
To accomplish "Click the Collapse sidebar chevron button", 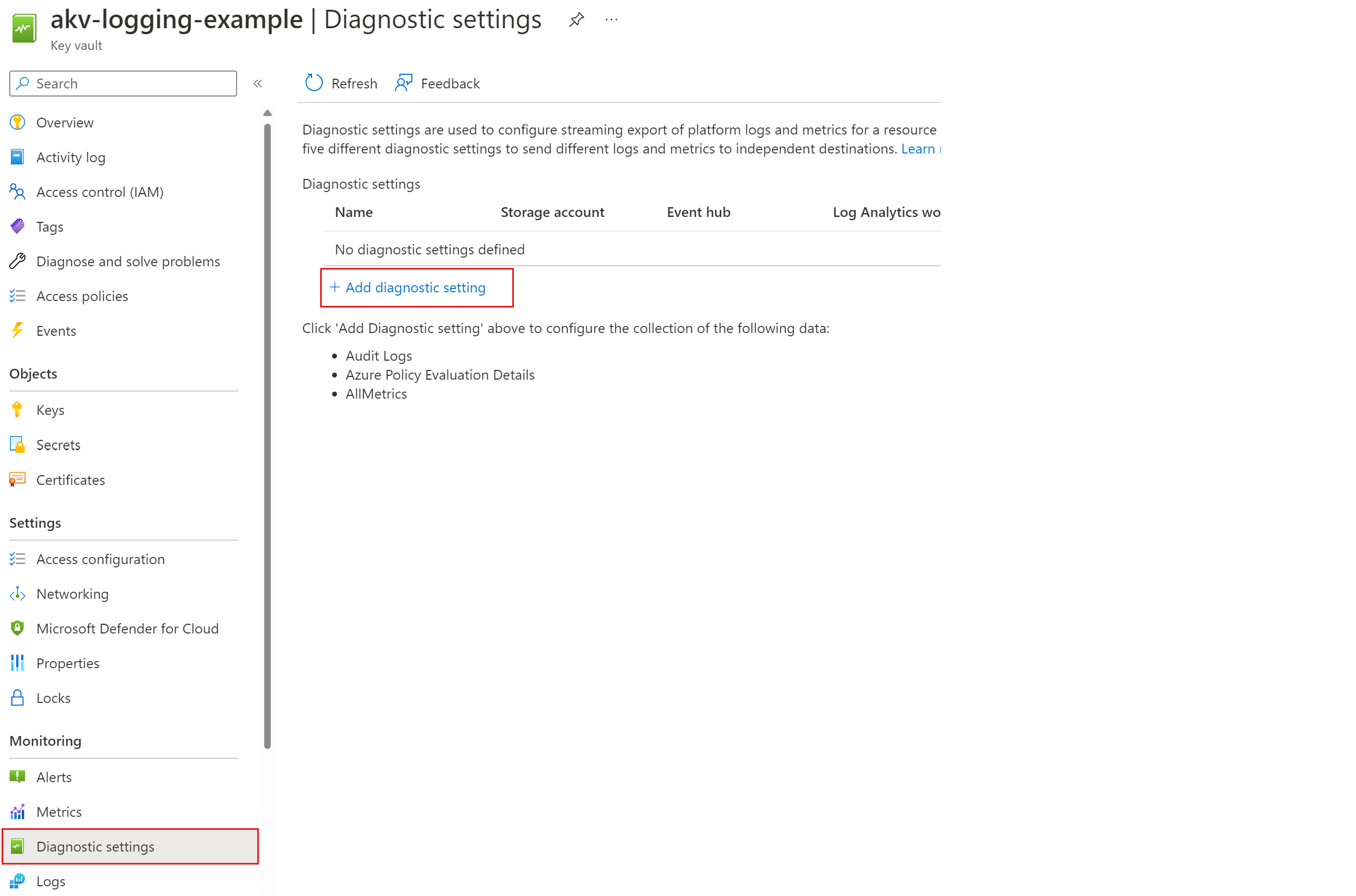I will click(x=258, y=83).
